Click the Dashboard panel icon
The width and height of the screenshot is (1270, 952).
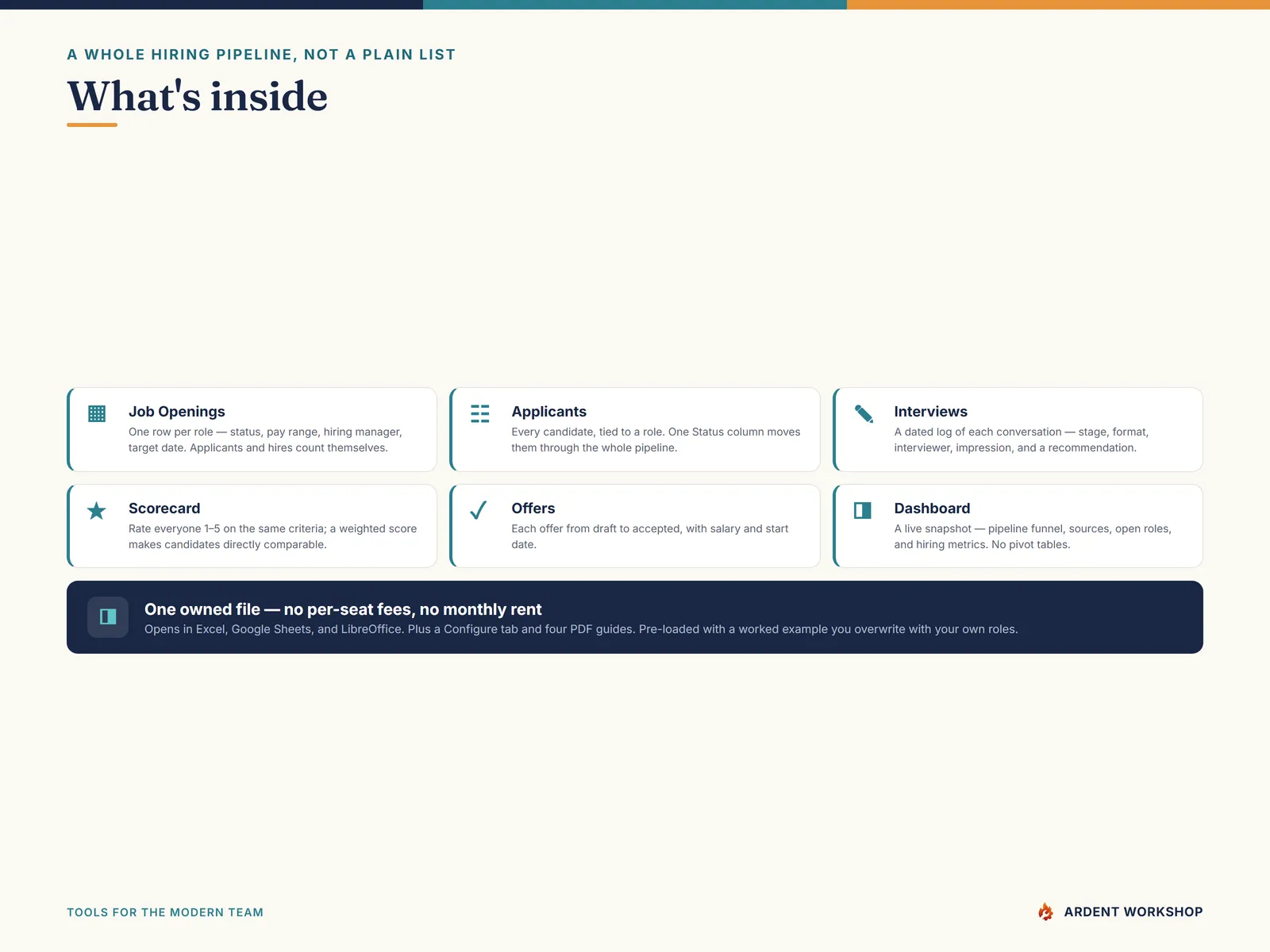(863, 510)
